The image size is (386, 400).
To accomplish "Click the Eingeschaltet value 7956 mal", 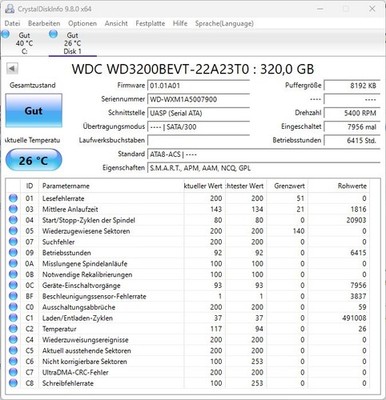I will tap(352, 127).
